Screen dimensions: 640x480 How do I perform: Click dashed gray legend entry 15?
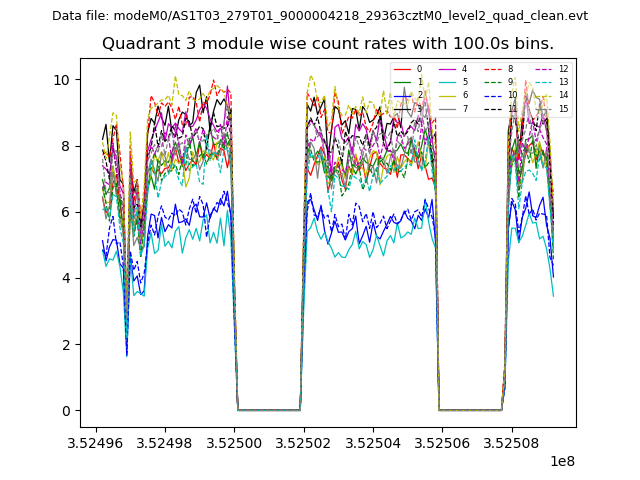[552, 108]
